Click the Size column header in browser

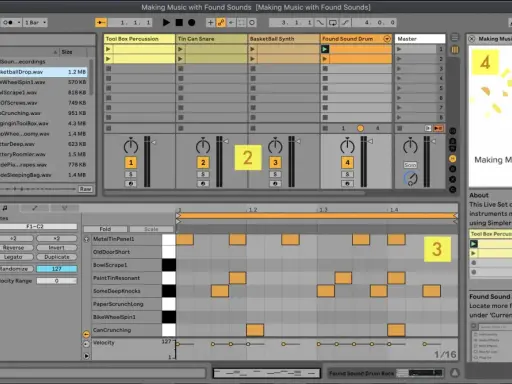(73, 52)
